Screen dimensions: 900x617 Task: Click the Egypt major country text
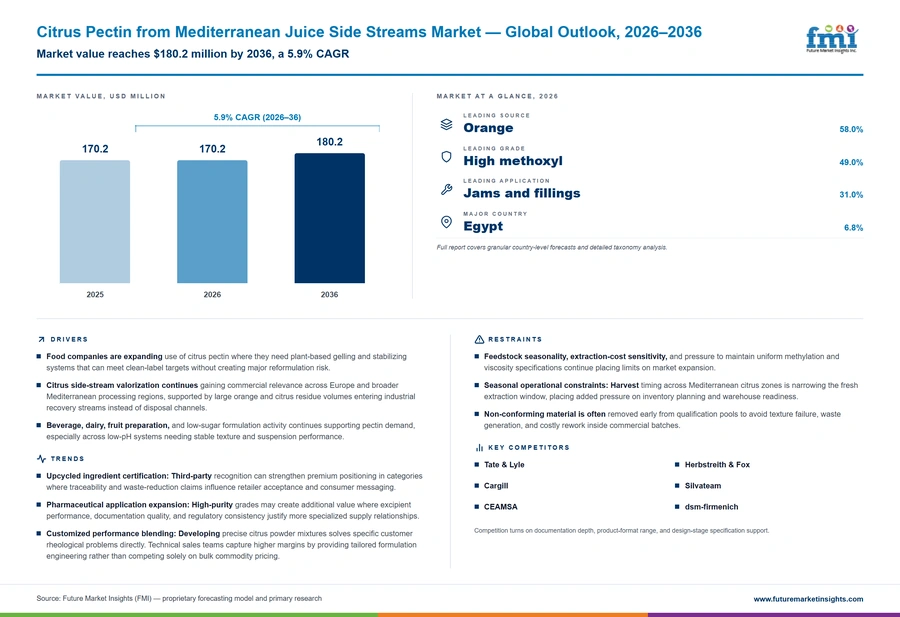pyautogui.click(x=483, y=226)
